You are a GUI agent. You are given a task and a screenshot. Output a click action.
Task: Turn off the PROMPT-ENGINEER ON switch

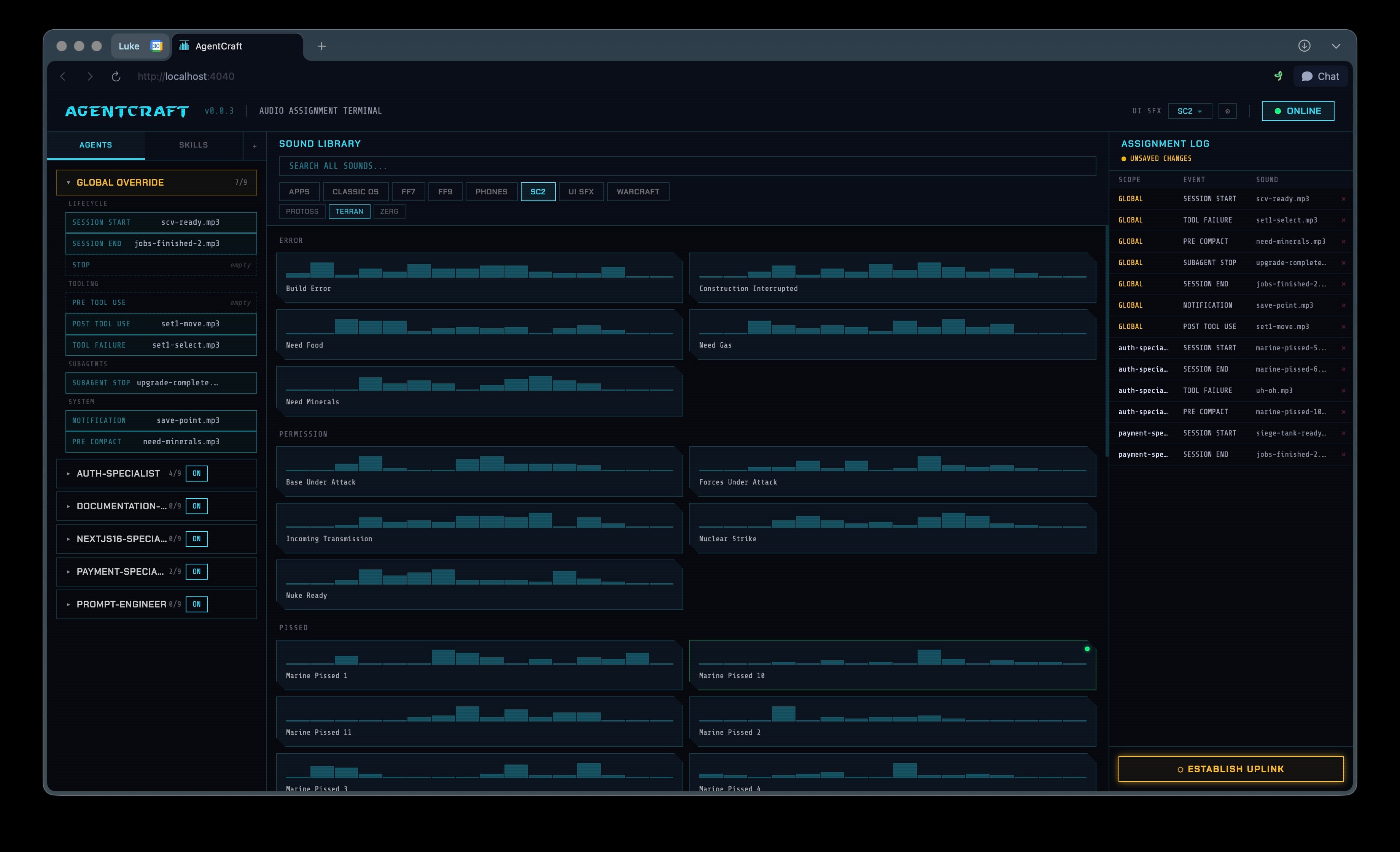tap(197, 604)
